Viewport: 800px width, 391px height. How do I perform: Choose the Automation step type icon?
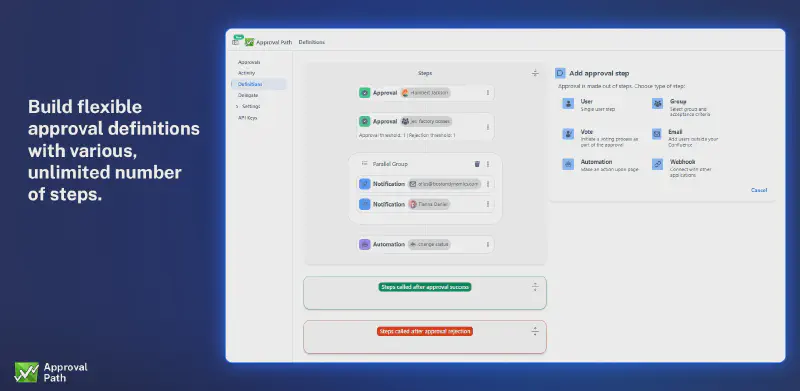pos(568,164)
